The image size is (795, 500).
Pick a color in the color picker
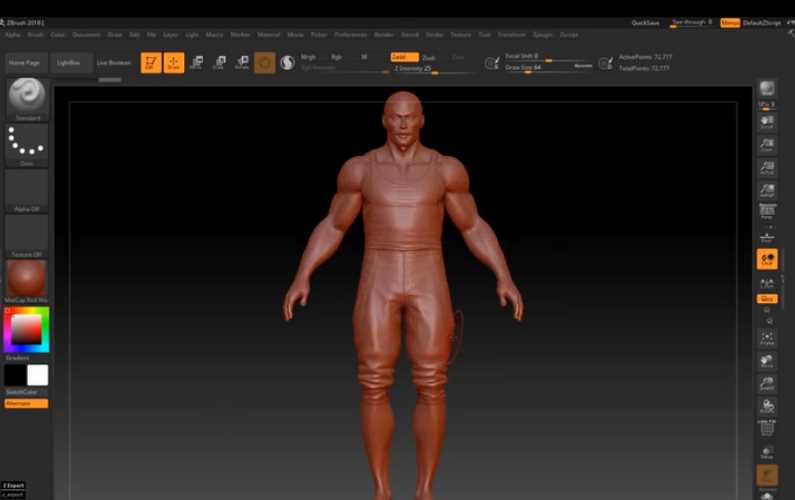26,330
